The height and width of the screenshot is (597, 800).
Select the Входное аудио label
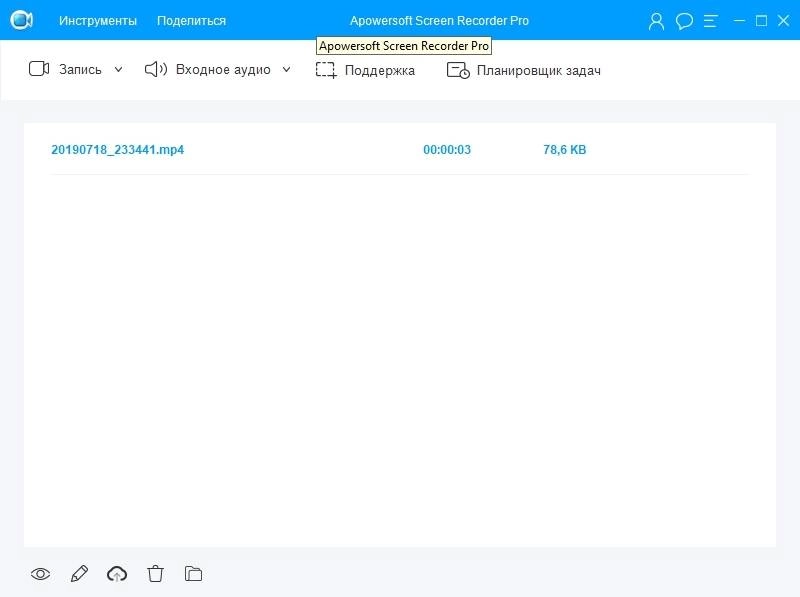pos(223,69)
